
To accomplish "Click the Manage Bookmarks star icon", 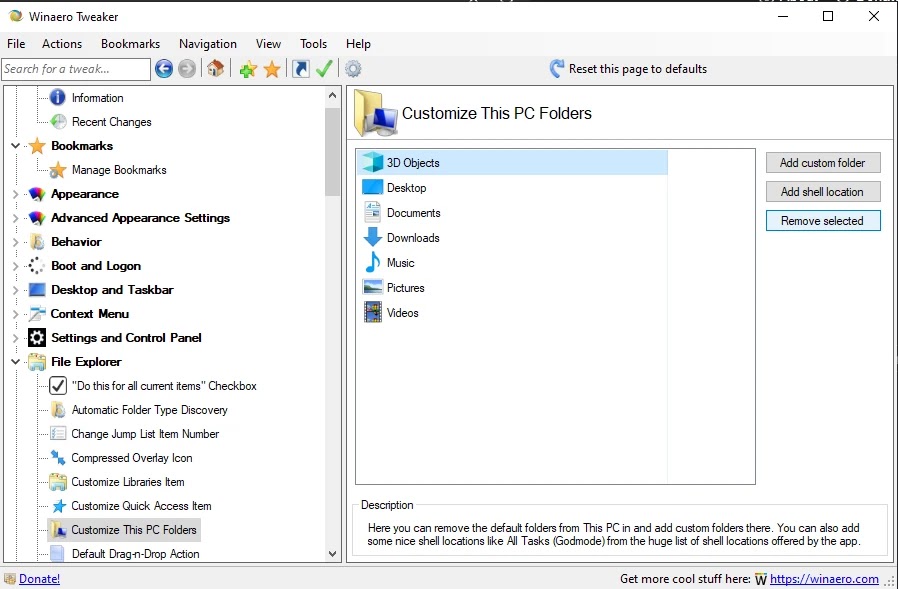I will tap(57, 170).
